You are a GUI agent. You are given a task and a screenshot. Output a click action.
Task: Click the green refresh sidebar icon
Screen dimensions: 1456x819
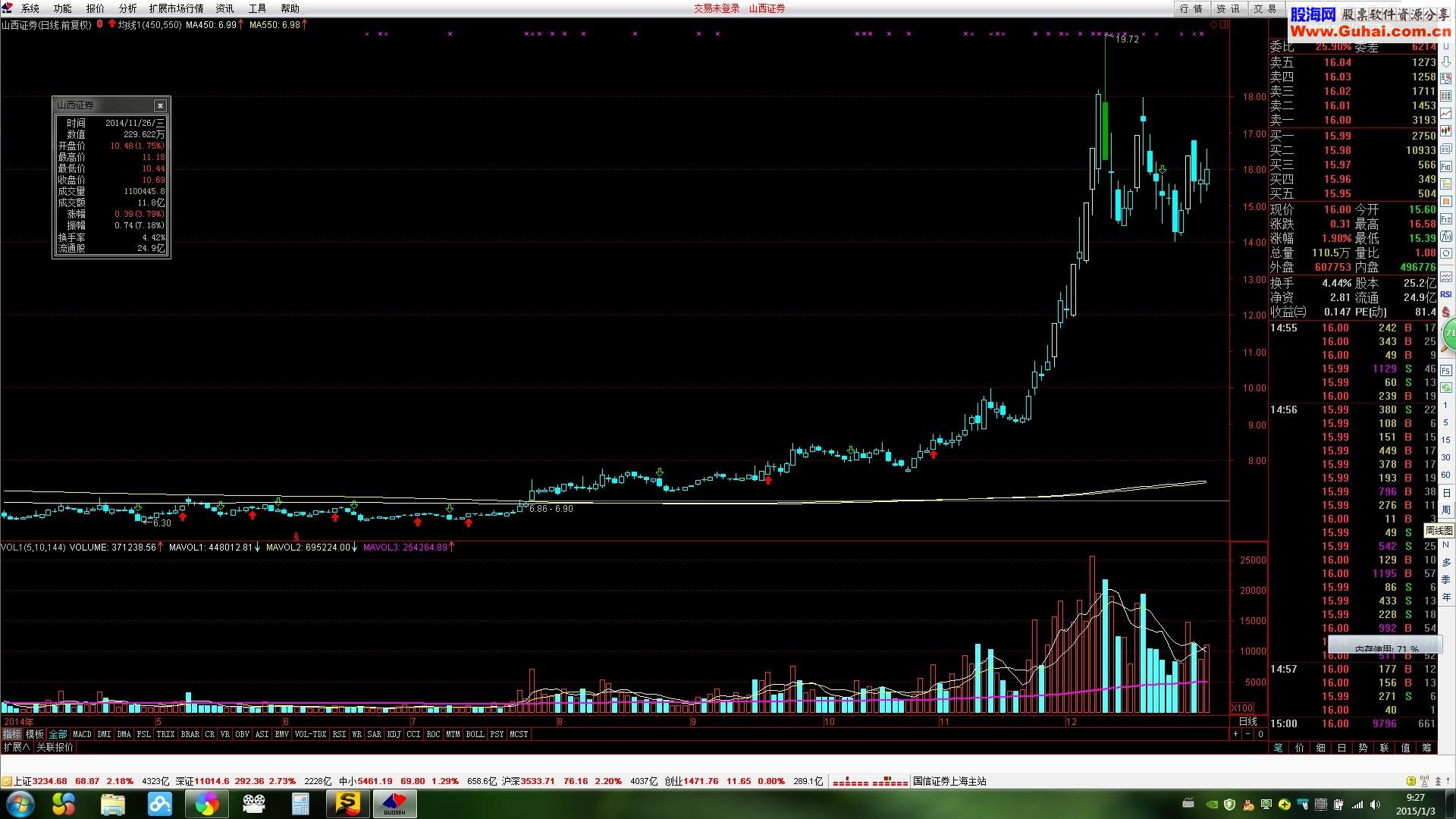[x=1446, y=387]
